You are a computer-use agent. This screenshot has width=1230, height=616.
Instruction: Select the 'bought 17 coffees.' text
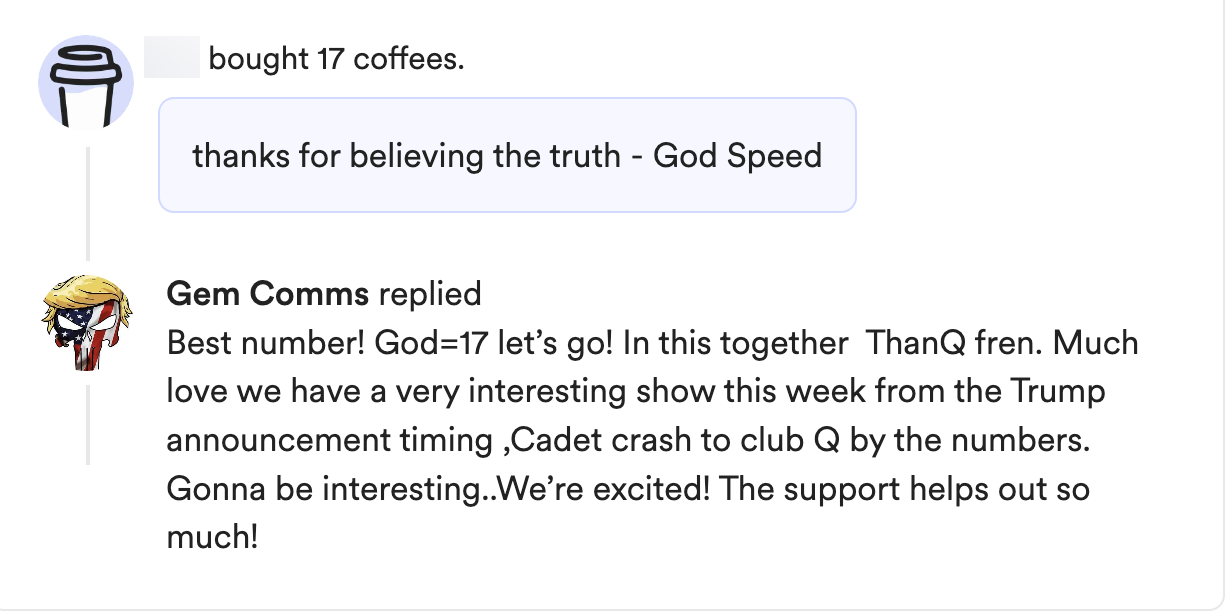(336, 60)
